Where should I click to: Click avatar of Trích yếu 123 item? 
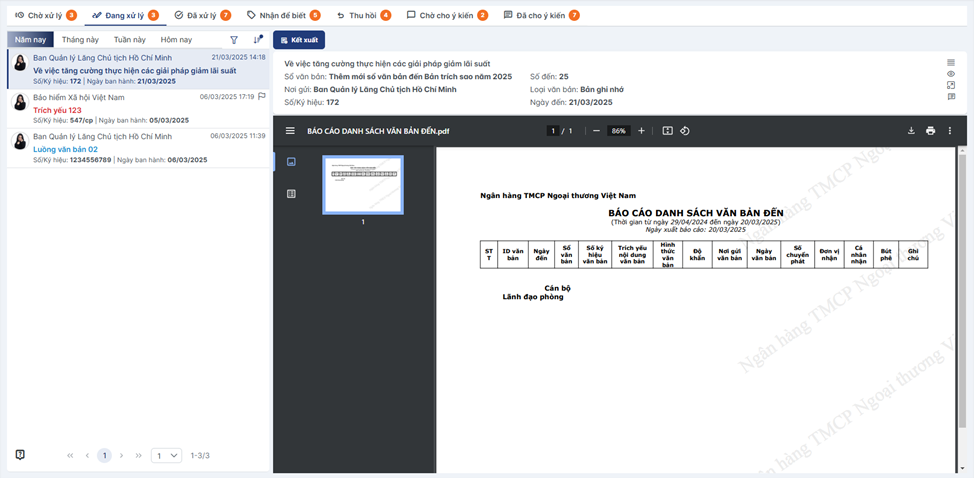click(20, 102)
